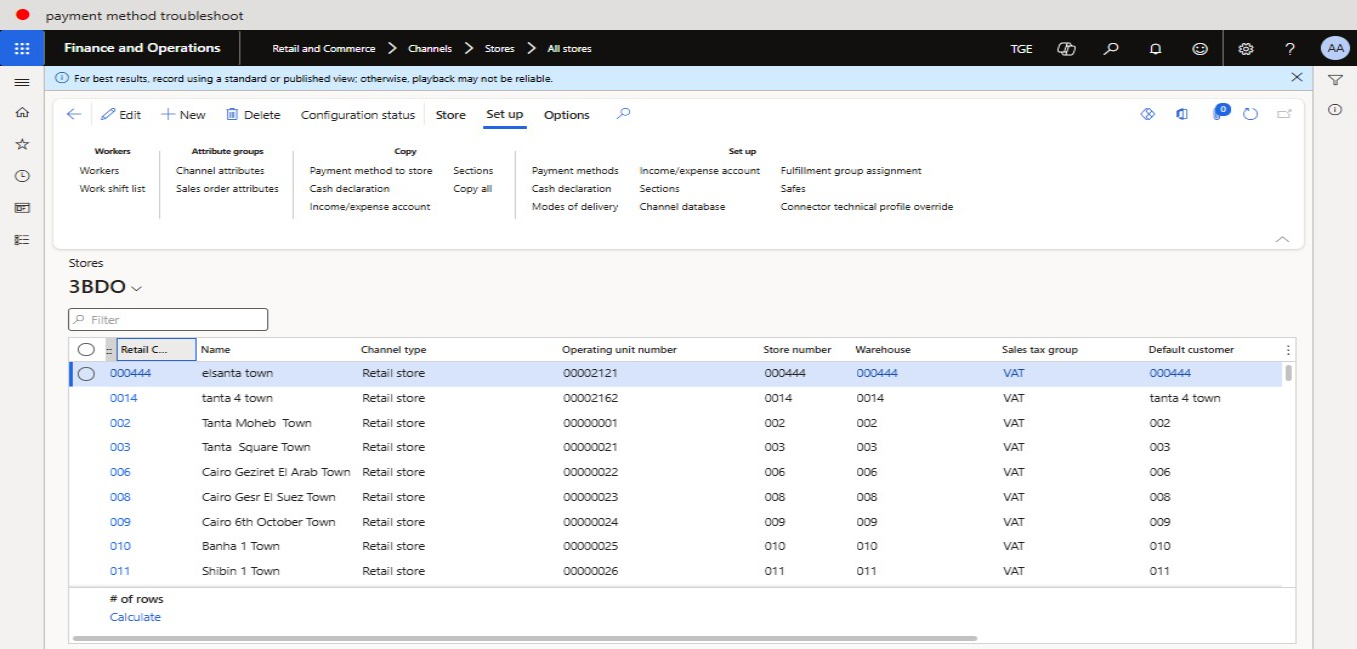Switch to the Options tab
This screenshot has height=649, width=1357.
(x=566, y=115)
